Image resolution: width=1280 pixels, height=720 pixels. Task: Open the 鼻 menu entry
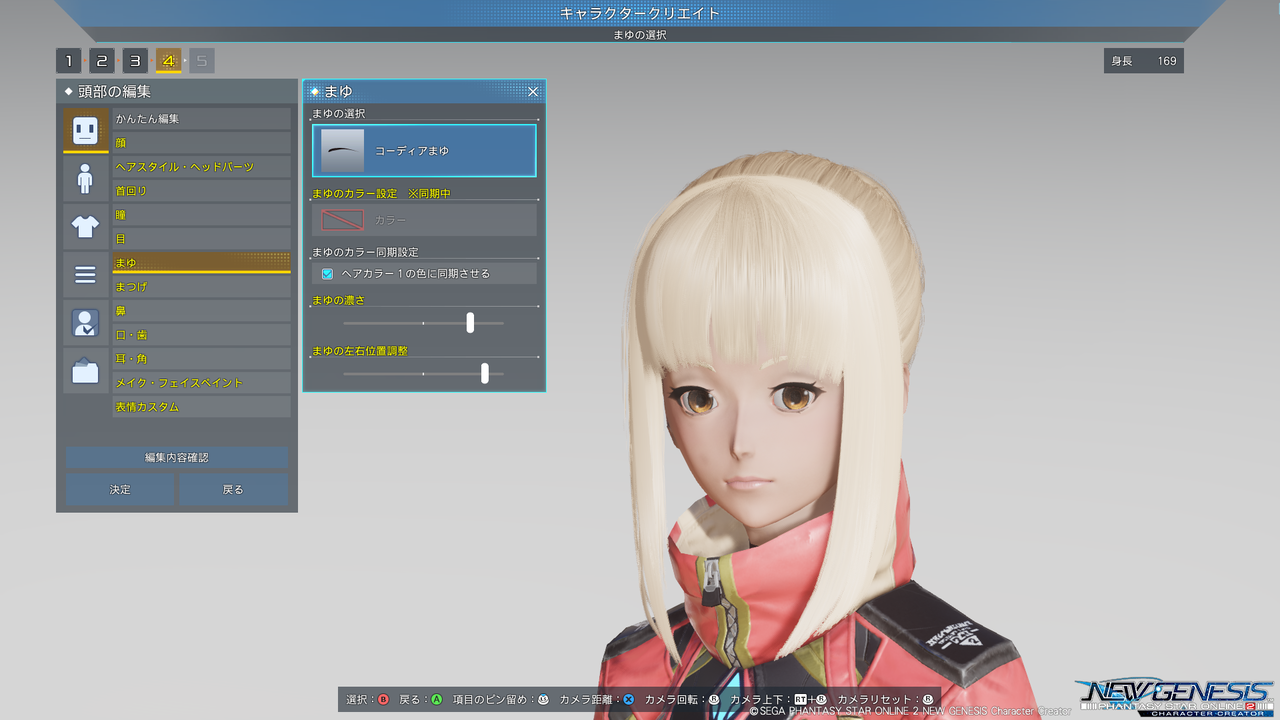click(202, 311)
